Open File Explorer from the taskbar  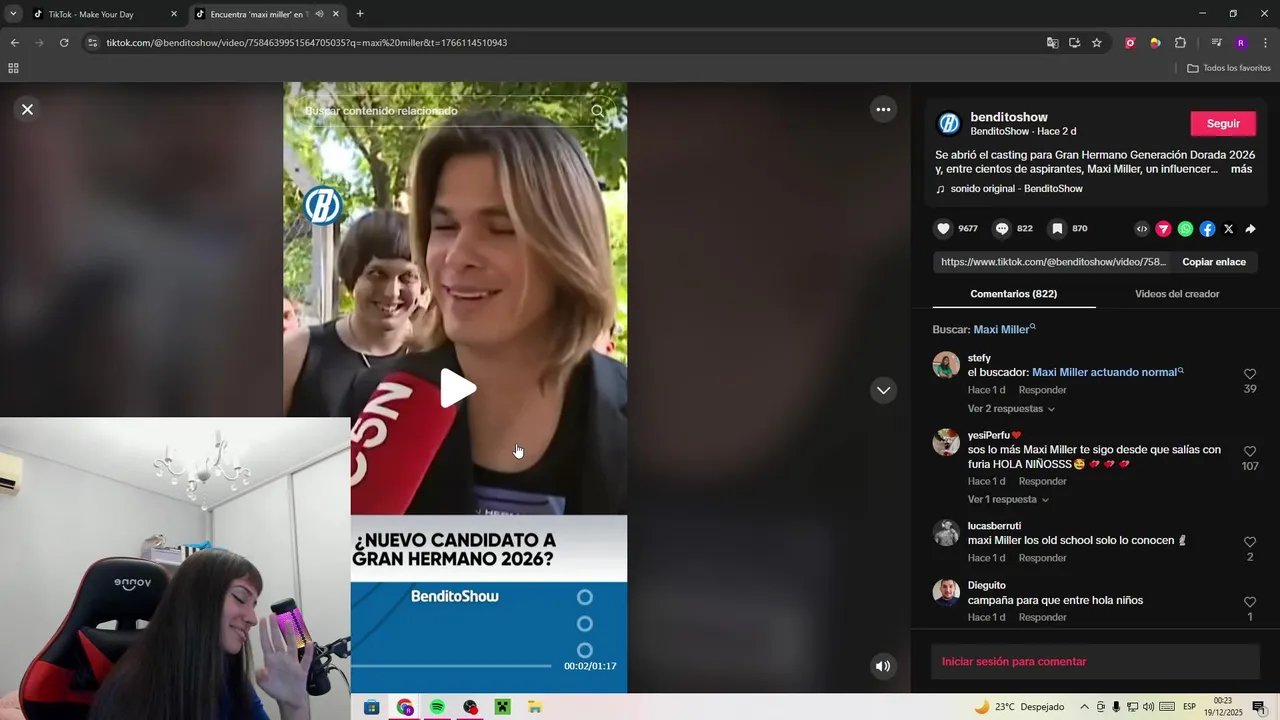click(535, 707)
